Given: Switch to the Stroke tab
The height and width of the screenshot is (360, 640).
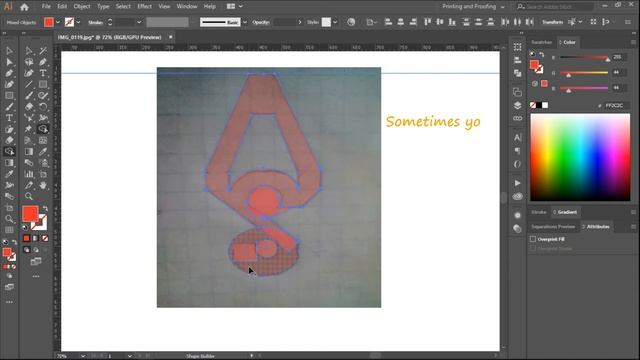Looking at the screenshot, I should pyautogui.click(x=539, y=212).
